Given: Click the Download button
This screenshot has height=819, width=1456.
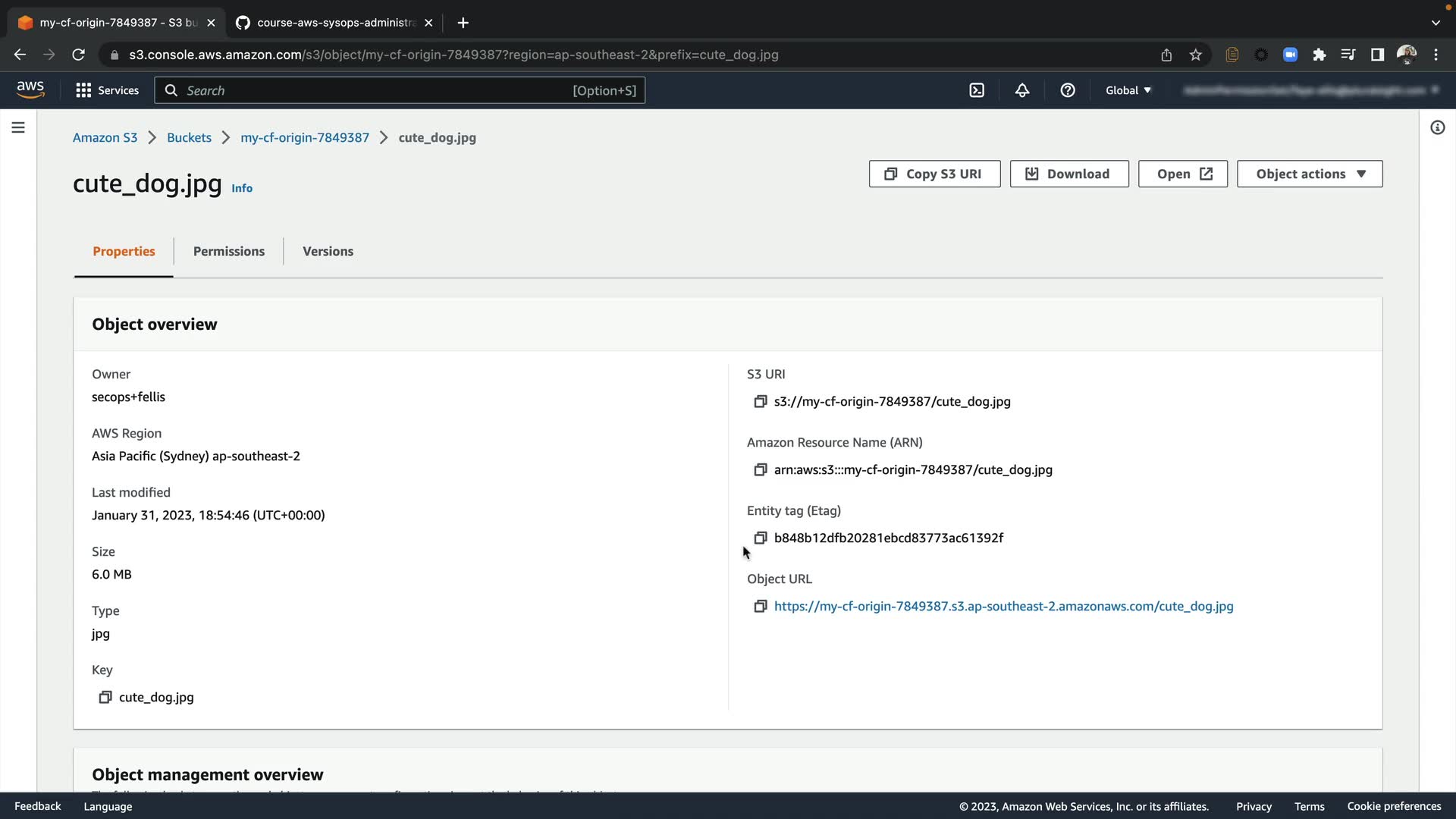Looking at the screenshot, I should 1068,174.
